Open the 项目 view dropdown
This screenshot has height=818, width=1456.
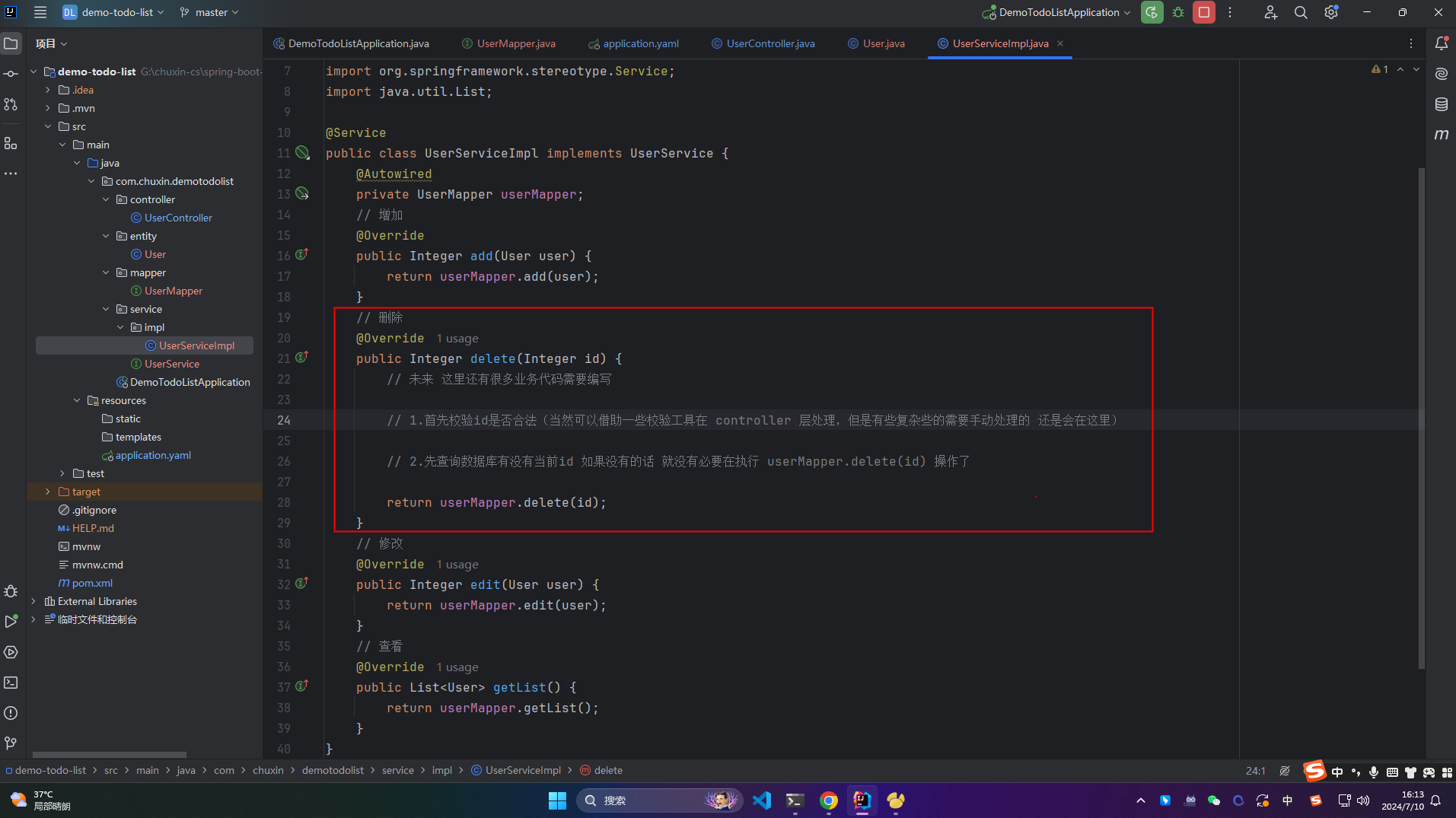pyautogui.click(x=51, y=43)
